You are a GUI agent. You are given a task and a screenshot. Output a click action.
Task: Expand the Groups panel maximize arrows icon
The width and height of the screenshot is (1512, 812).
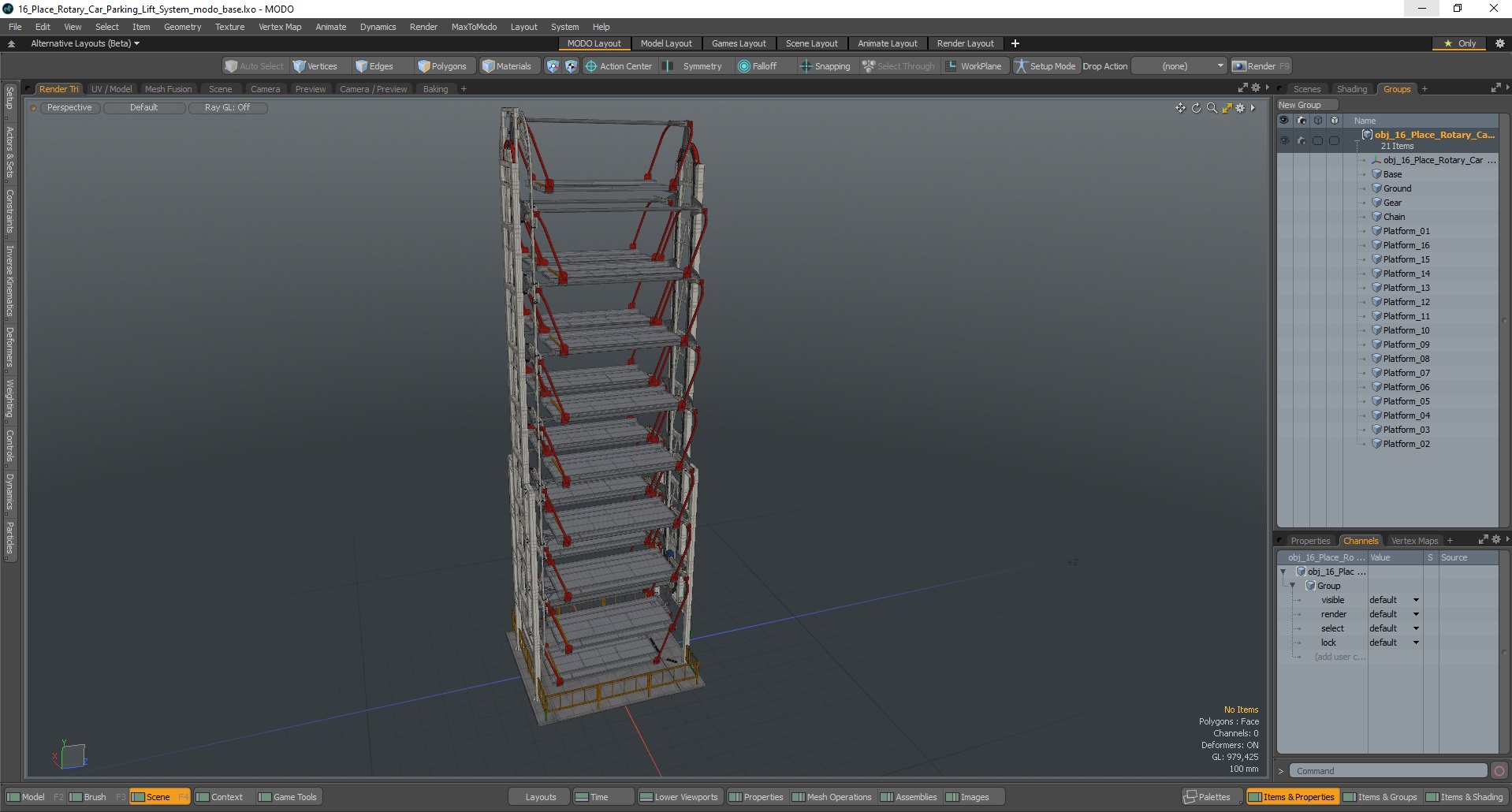[1495, 88]
